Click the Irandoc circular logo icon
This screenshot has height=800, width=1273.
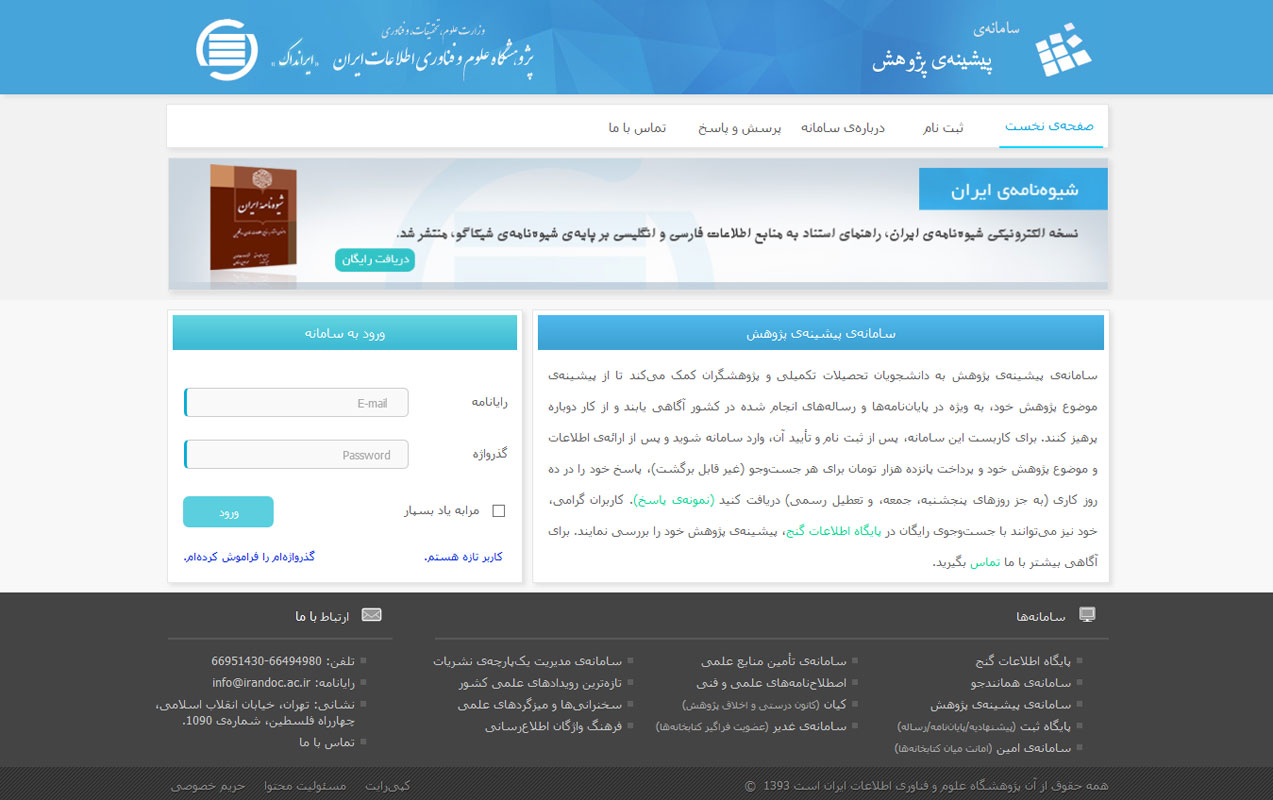click(227, 49)
